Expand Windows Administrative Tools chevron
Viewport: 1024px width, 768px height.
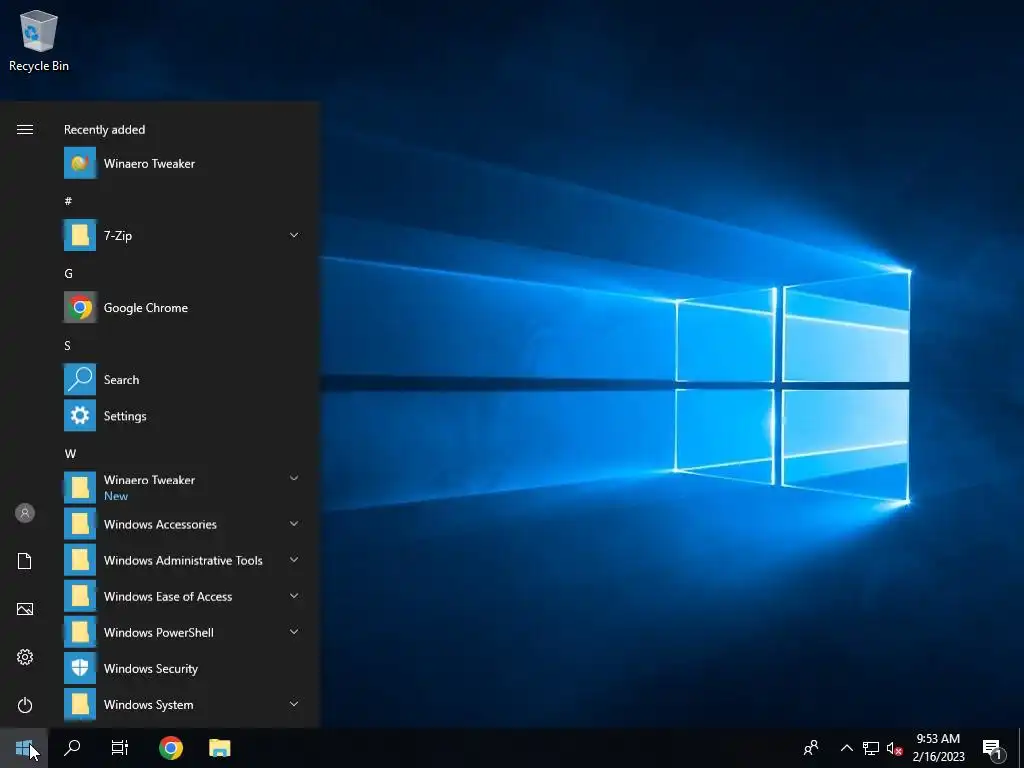click(294, 560)
